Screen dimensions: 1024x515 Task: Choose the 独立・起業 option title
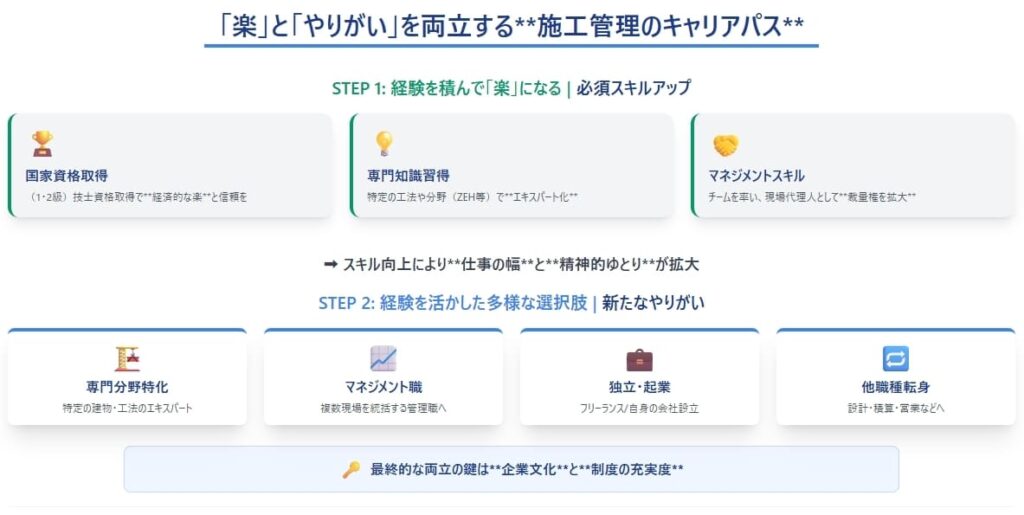(x=639, y=387)
